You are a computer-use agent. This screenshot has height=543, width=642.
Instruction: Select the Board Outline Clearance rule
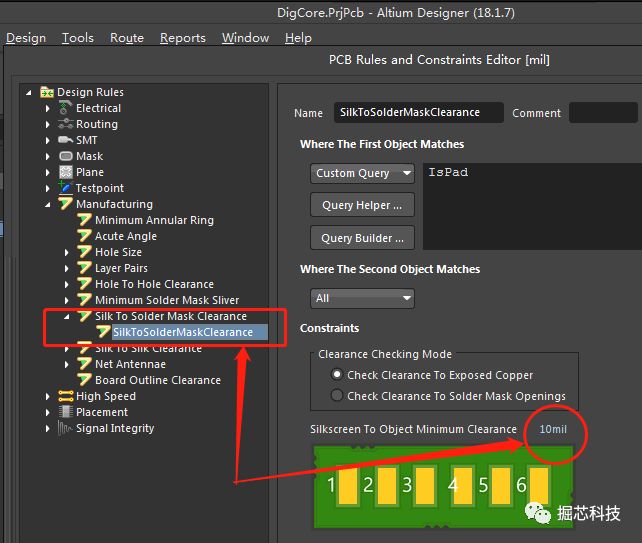pos(158,380)
